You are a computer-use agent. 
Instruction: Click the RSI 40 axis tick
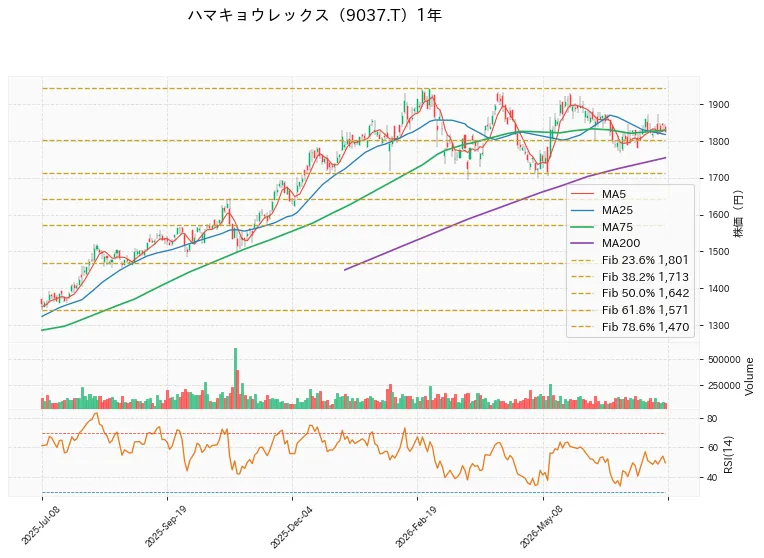tap(711, 478)
